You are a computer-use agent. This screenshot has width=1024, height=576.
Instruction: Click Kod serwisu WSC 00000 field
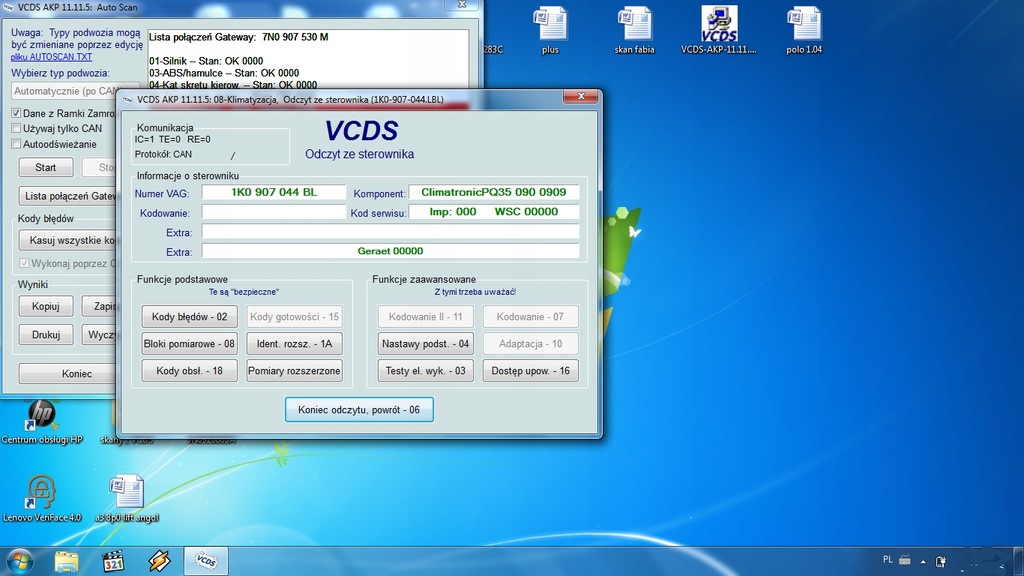(x=494, y=212)
